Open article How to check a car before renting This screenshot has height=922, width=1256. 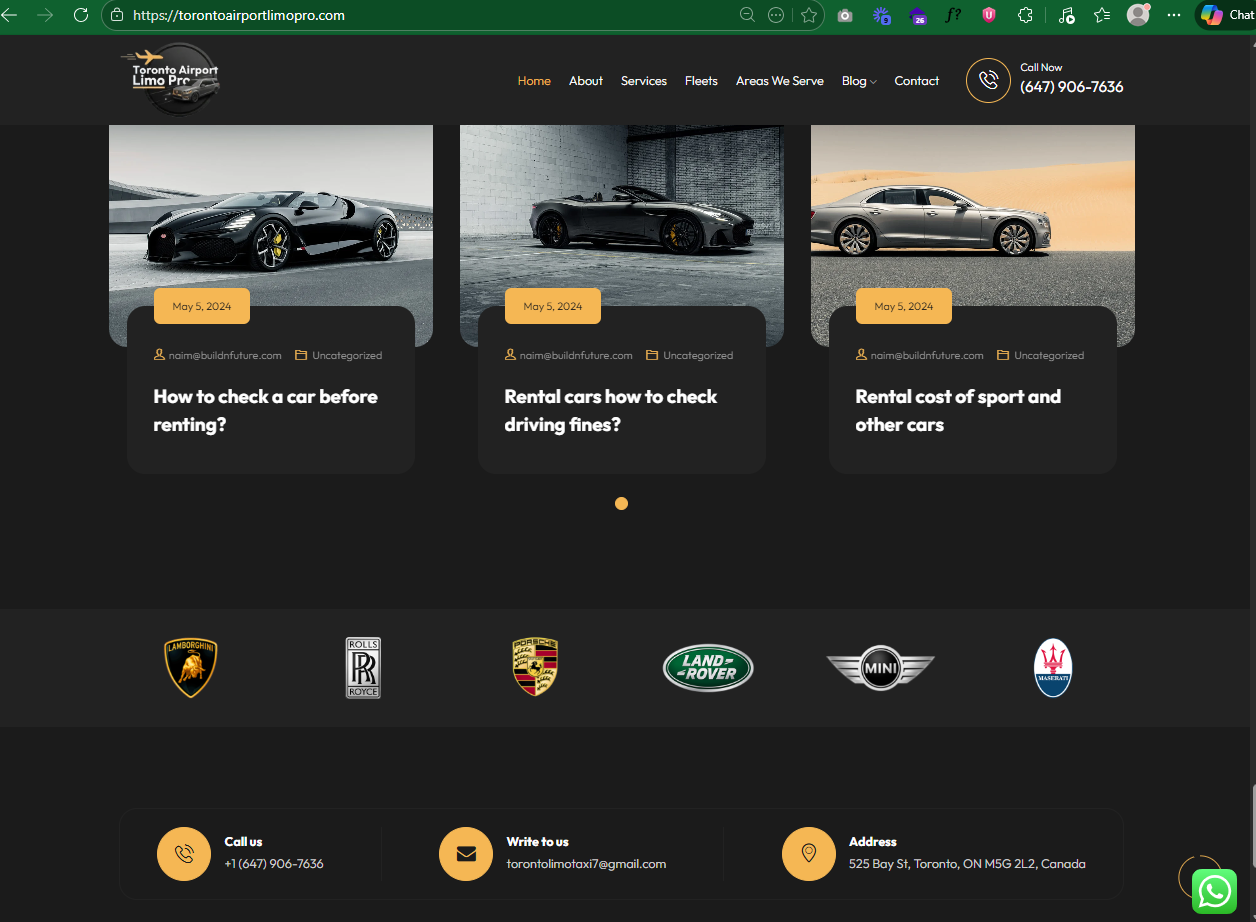[x=265, y=410]
